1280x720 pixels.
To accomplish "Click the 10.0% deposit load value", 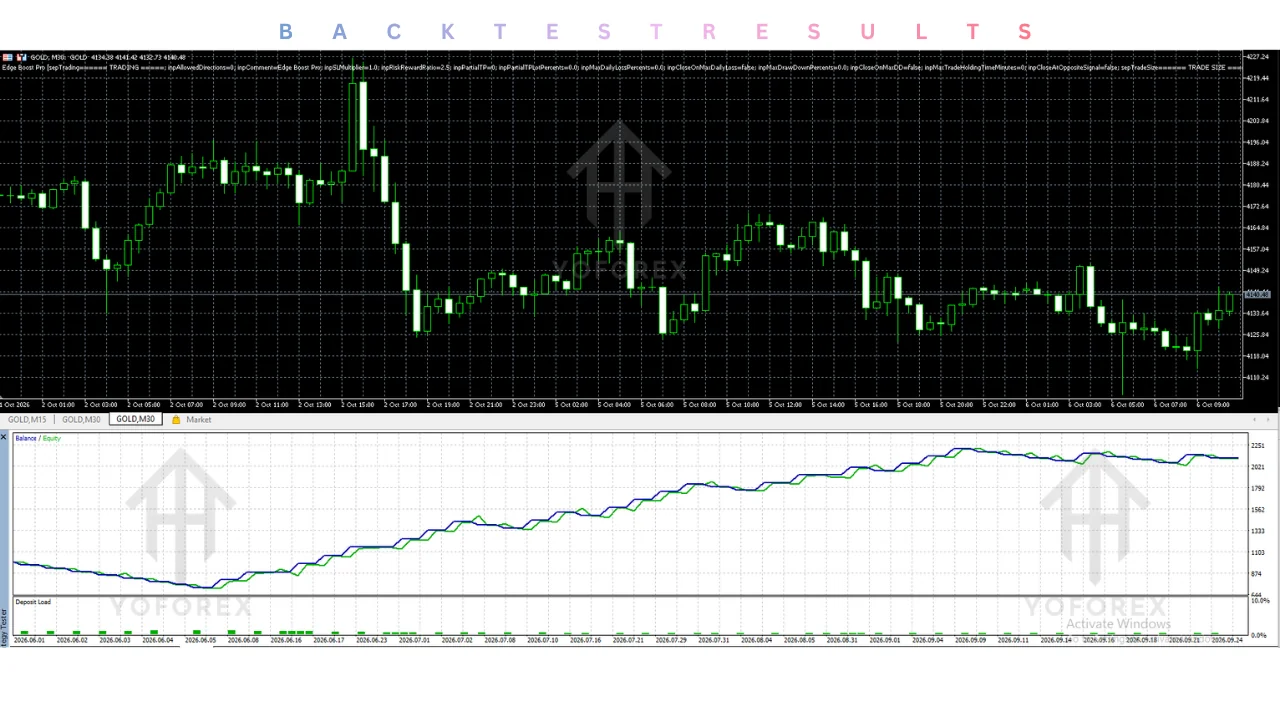I will click(1260, 601).
